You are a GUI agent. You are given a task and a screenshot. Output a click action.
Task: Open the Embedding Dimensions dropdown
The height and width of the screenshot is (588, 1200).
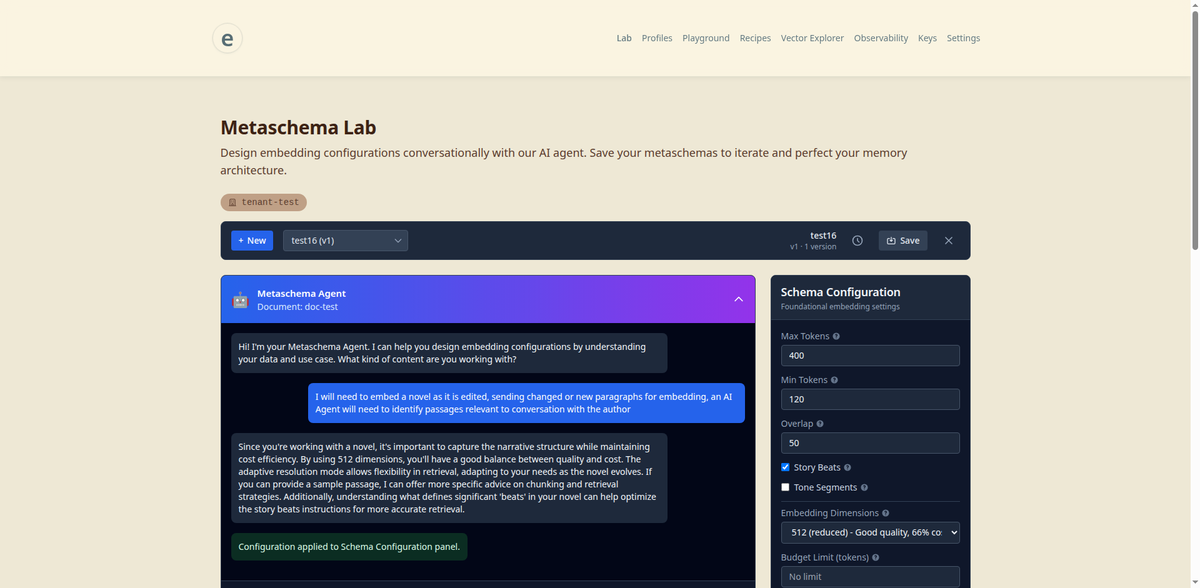coord(869,532)
